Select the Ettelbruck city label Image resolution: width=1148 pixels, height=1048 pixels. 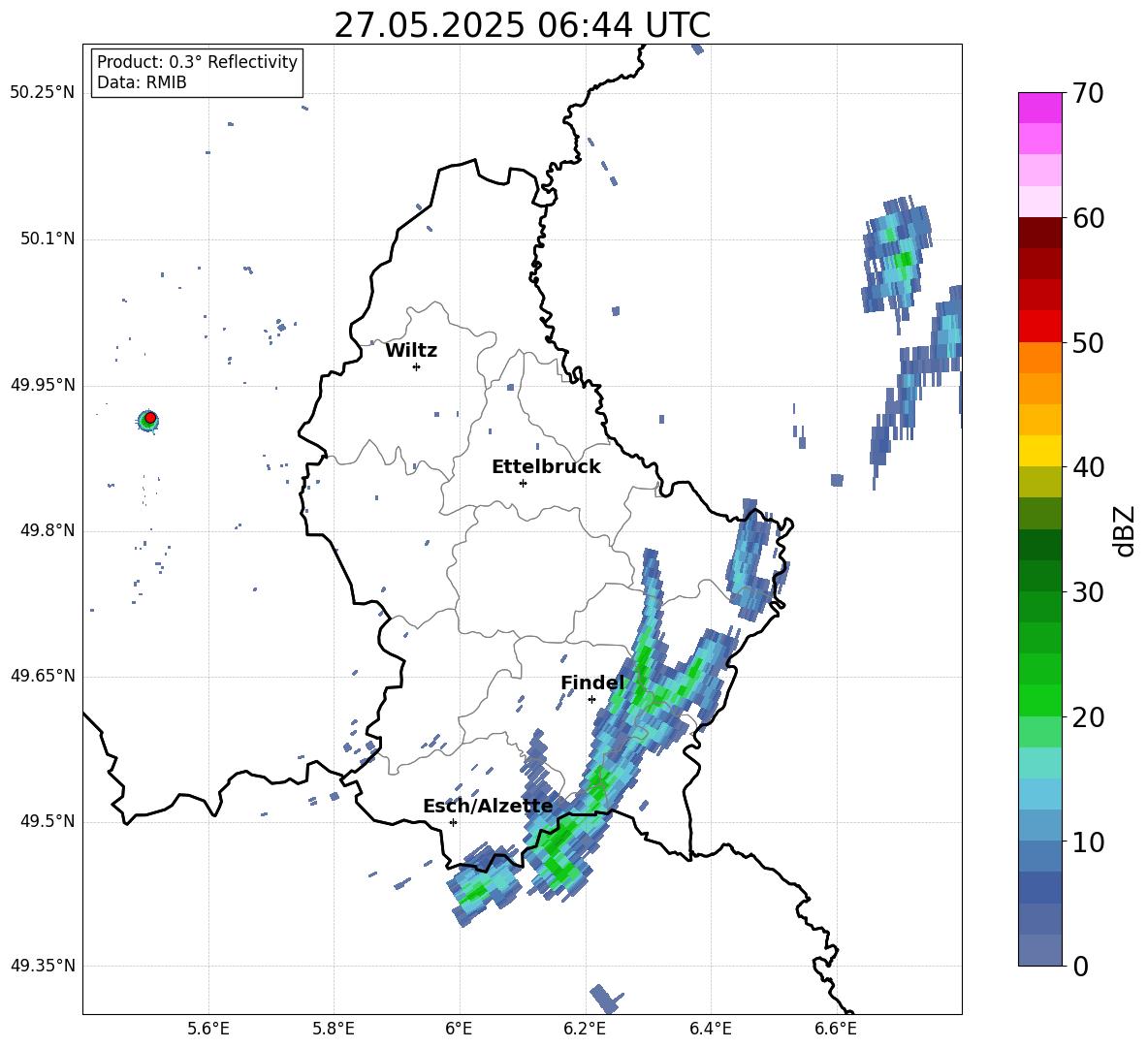[x=546, y=467]
